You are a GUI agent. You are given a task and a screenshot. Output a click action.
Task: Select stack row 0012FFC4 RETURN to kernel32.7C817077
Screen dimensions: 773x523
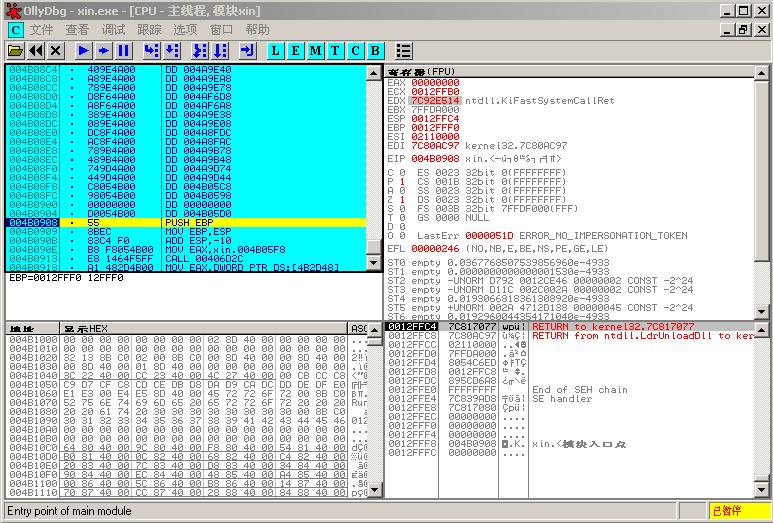(x=569, y=326)
